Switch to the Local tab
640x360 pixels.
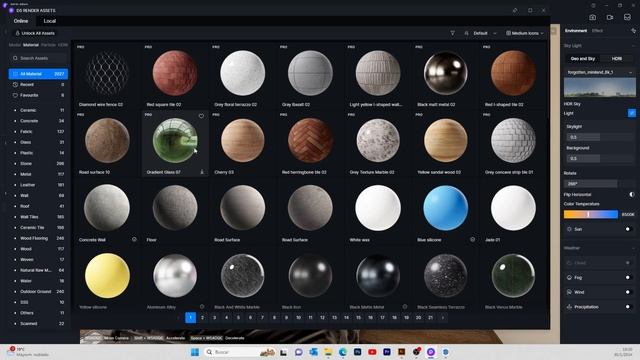[50, 21]
